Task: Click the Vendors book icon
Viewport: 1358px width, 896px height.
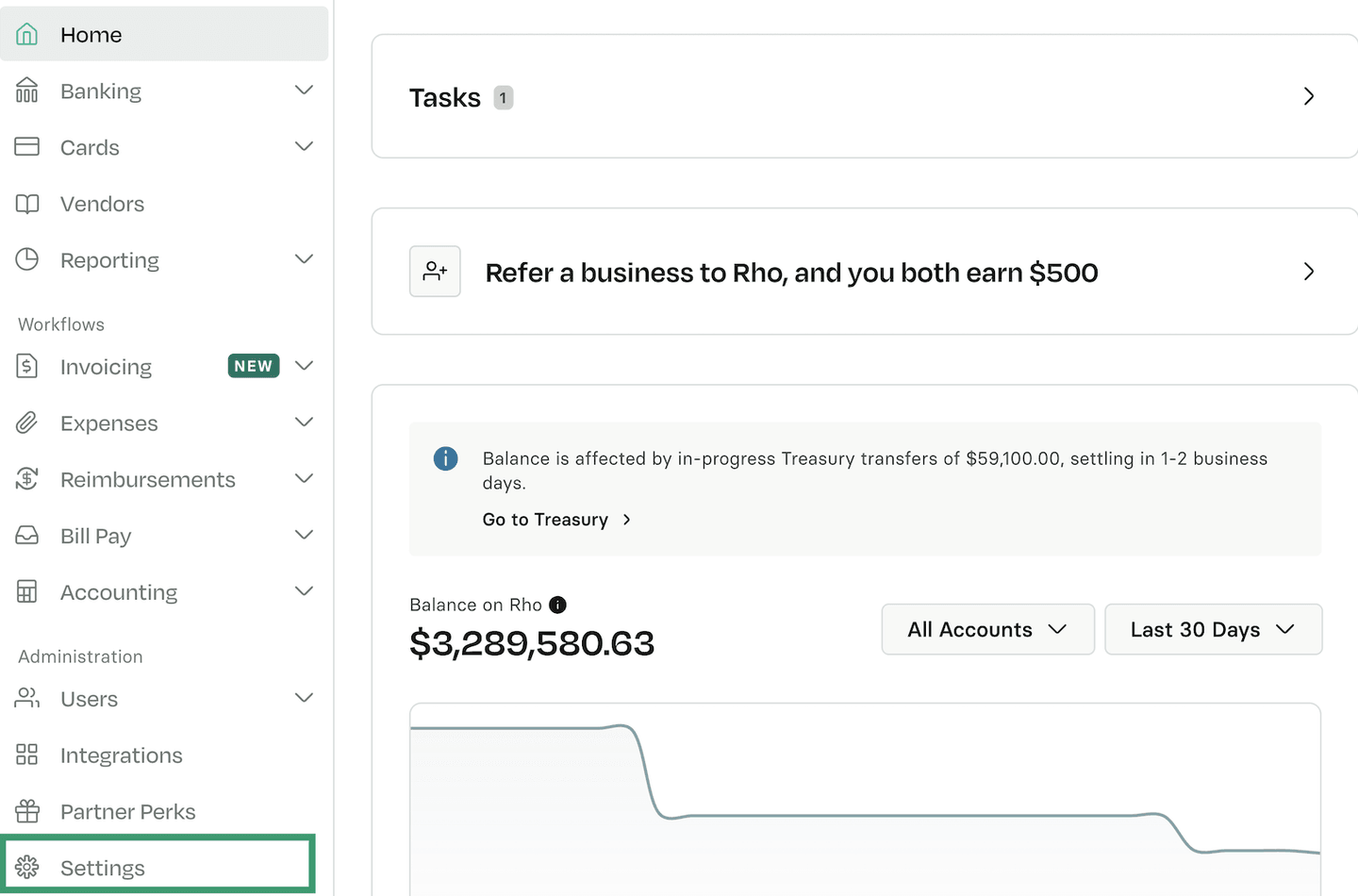Action: pyautogui.click(x=27, y=204)
